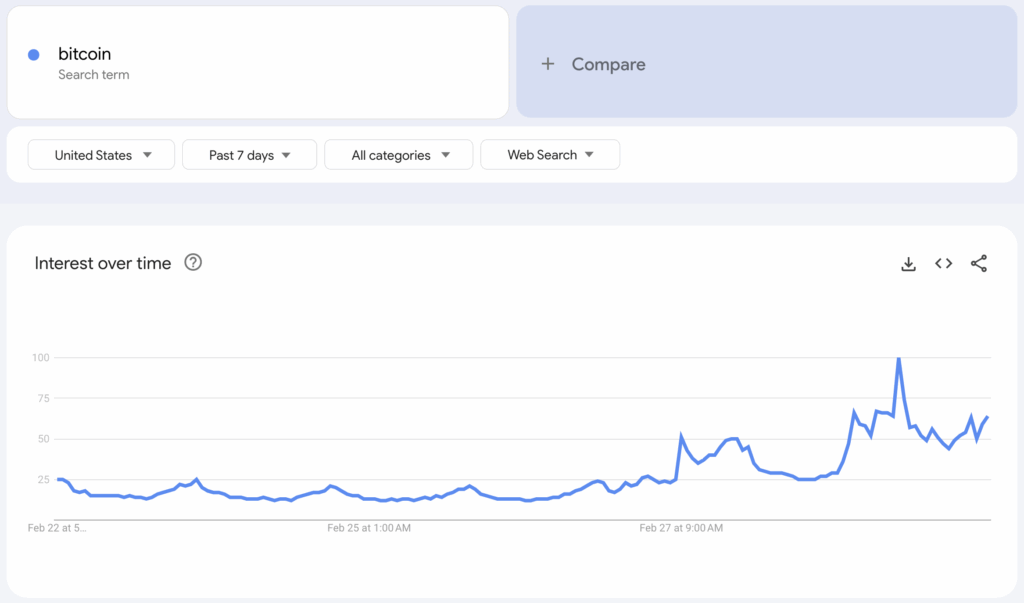Image resolution: width=1024 pixels, height=603 pixels.
Task: Open the United States region dropdown
Action: click(100, 155)
